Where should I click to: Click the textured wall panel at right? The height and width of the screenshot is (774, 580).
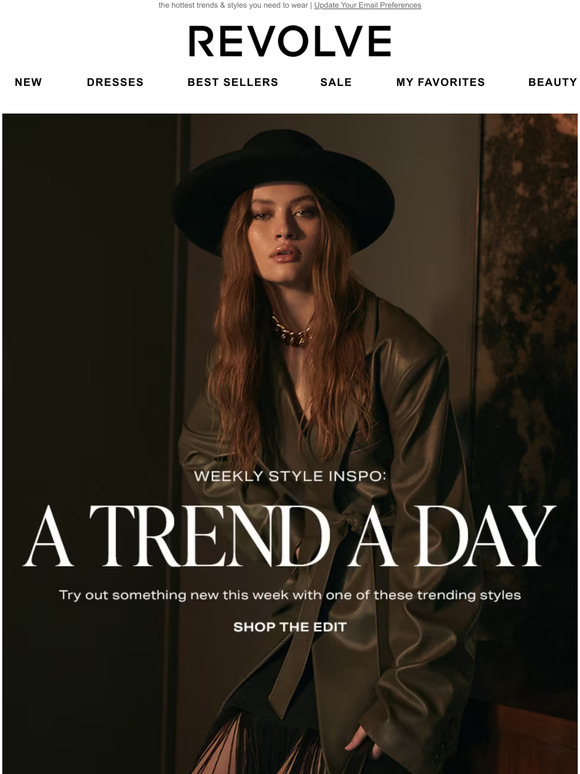528,346
